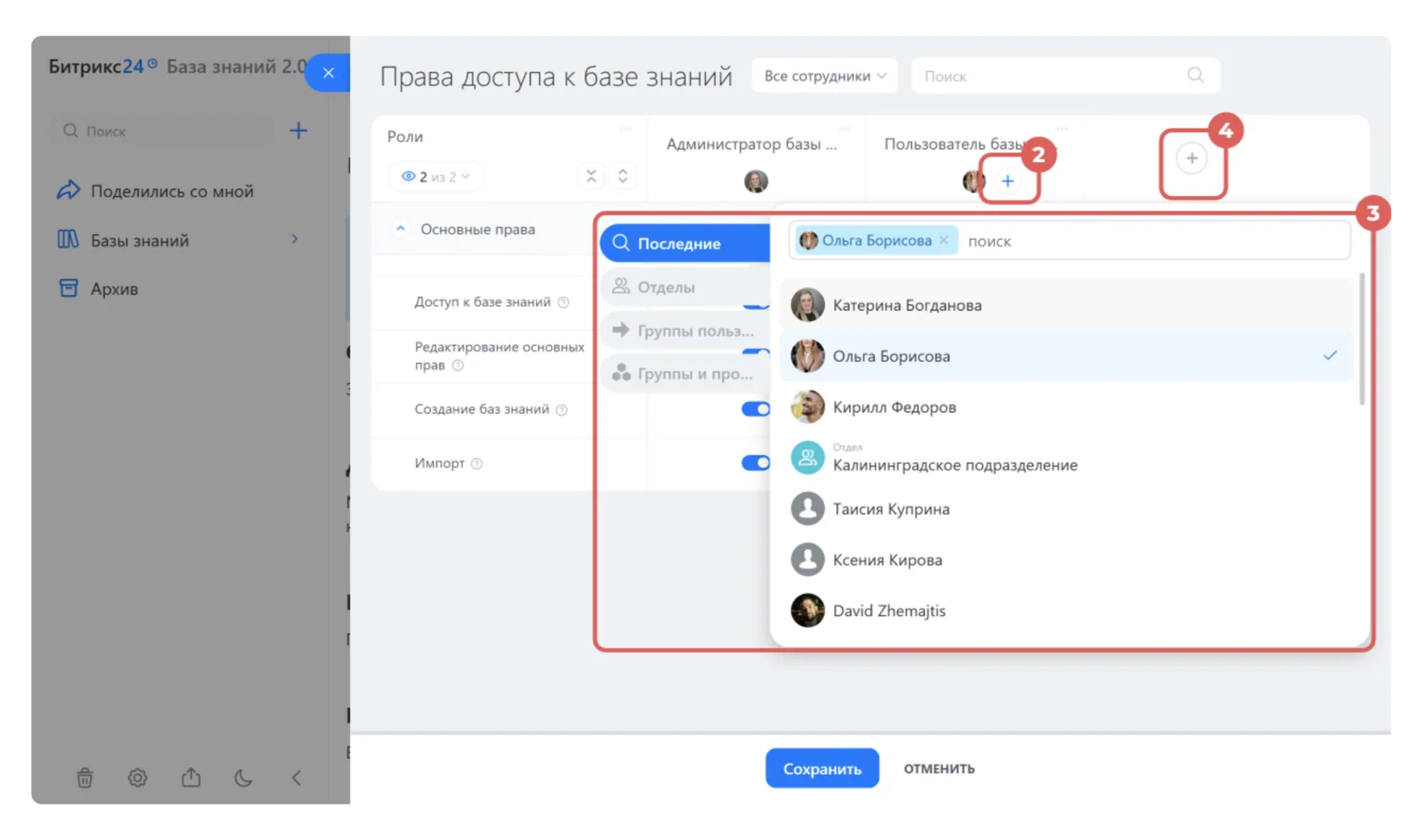Image resolution: width=1420 pixels, height=840 pixels.
Task: Click the blue plus next to sidebar search
Action: [298, 130]
